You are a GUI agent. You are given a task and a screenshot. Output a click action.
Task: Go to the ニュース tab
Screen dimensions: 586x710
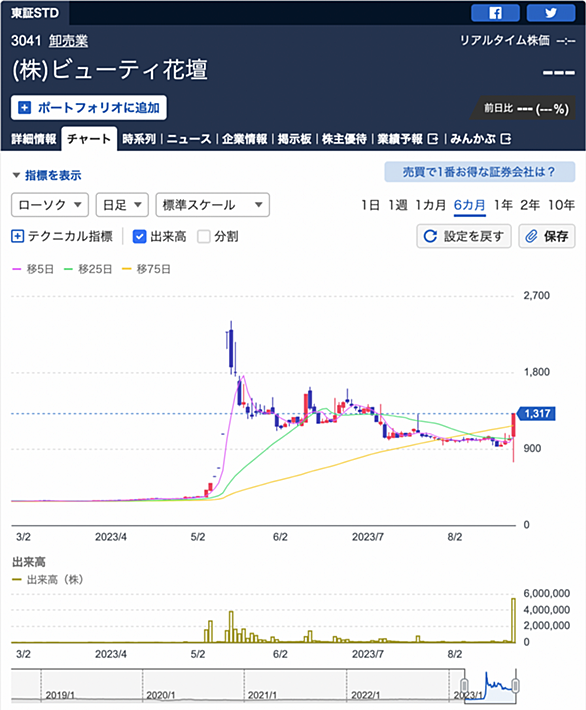point(189,139)
